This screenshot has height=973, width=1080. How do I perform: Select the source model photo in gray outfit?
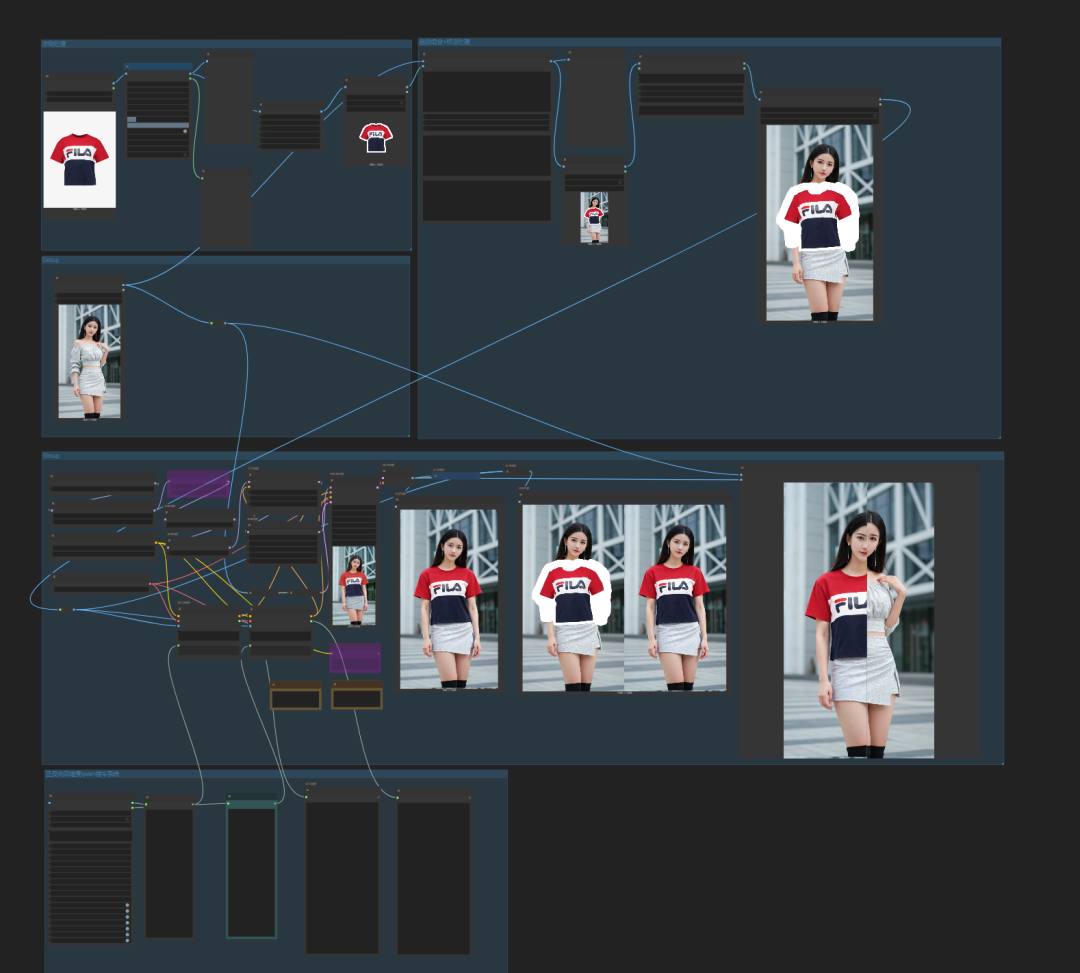tap(90, 361)
